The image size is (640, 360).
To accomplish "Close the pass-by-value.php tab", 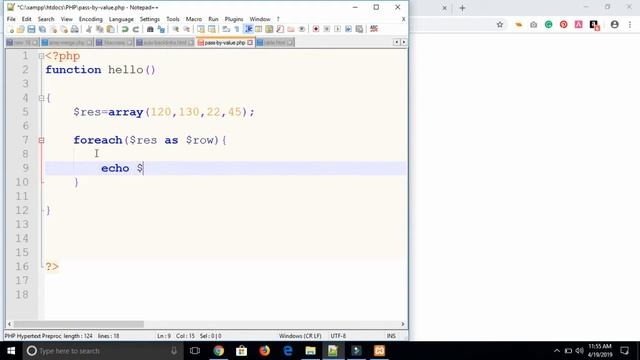I will pyautogui.click(x=250, y=42).
